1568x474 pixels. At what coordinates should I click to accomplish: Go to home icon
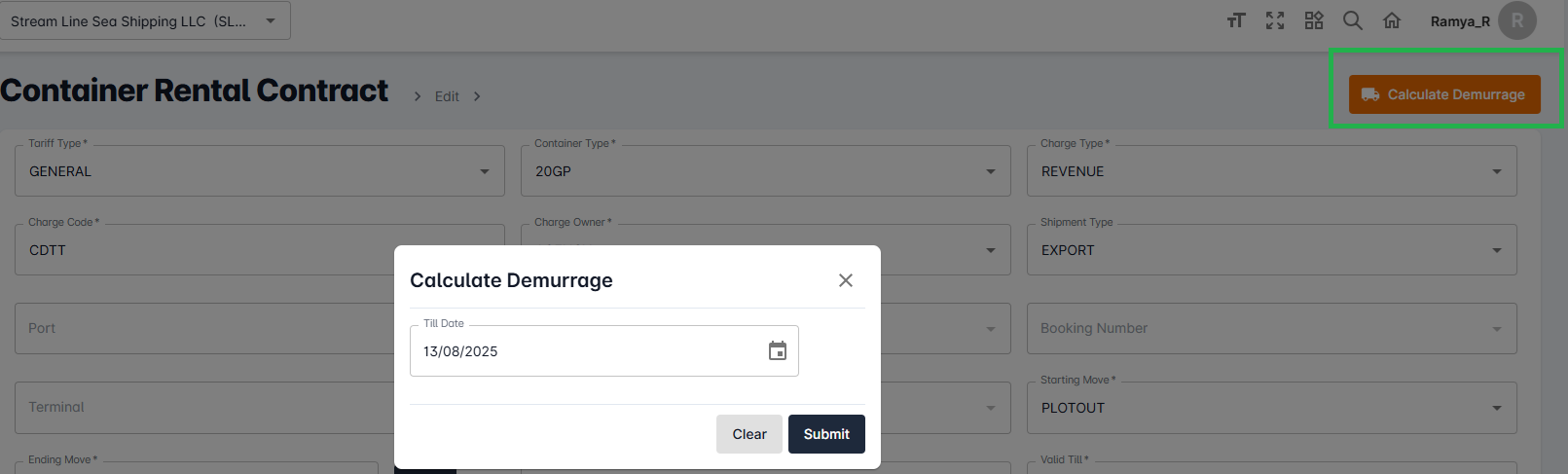pos(1392,20)
